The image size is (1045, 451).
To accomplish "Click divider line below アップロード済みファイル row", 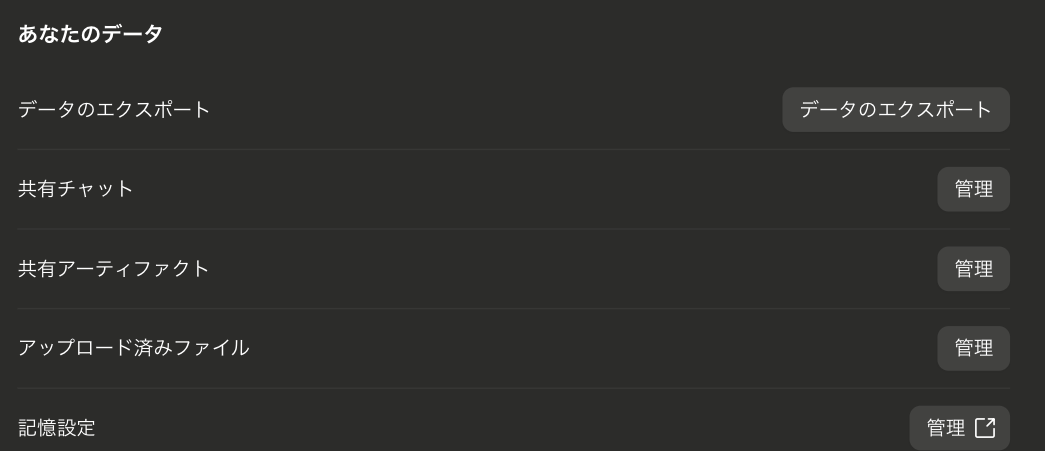I will point(514,388).
